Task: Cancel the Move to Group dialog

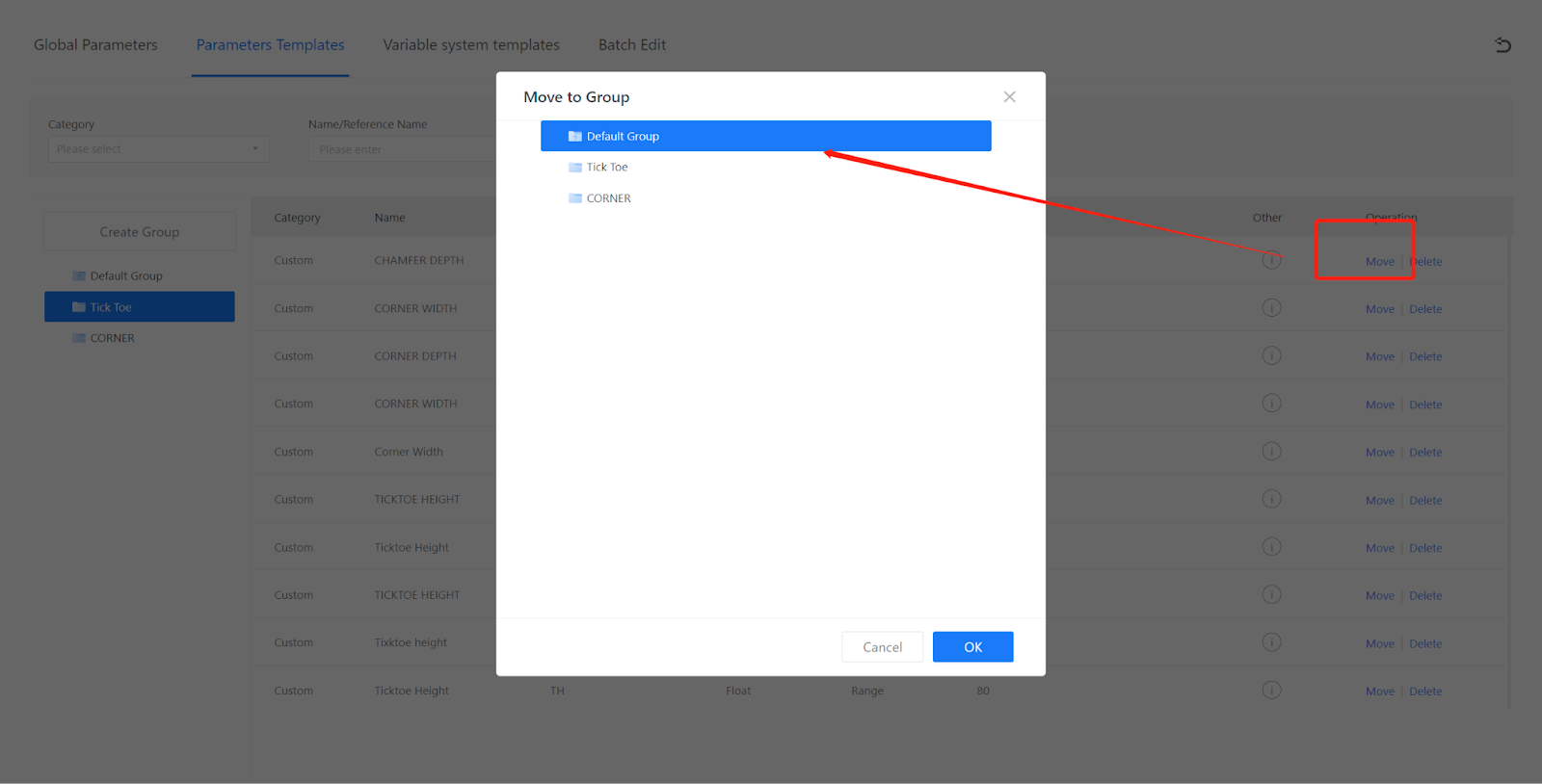Action: click(x=882, y=647)
